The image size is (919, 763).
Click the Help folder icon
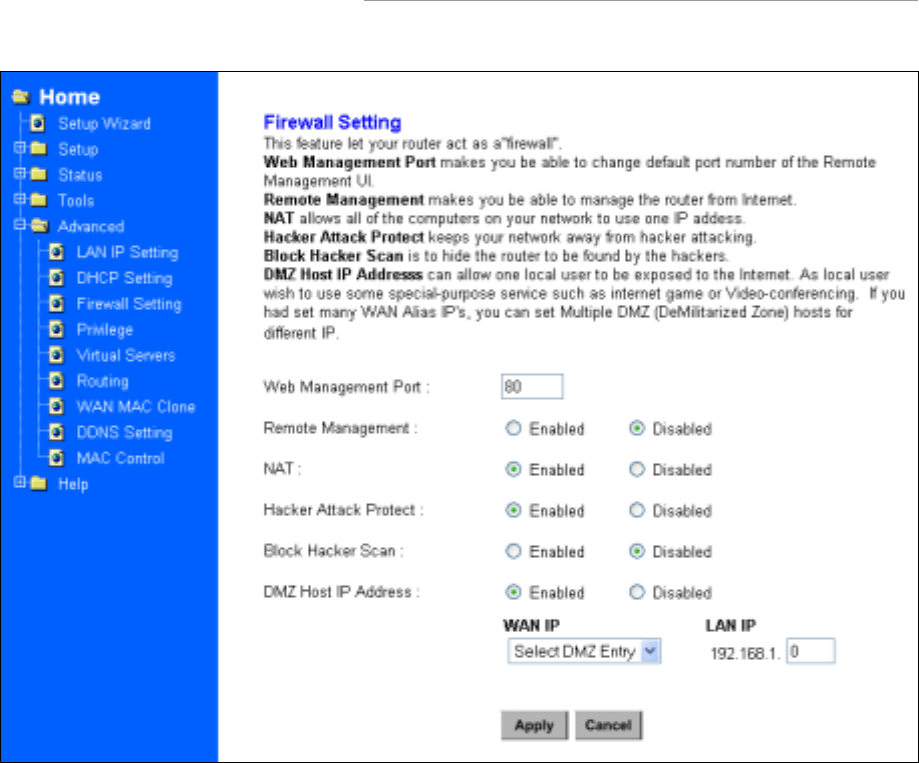point(39,484)
